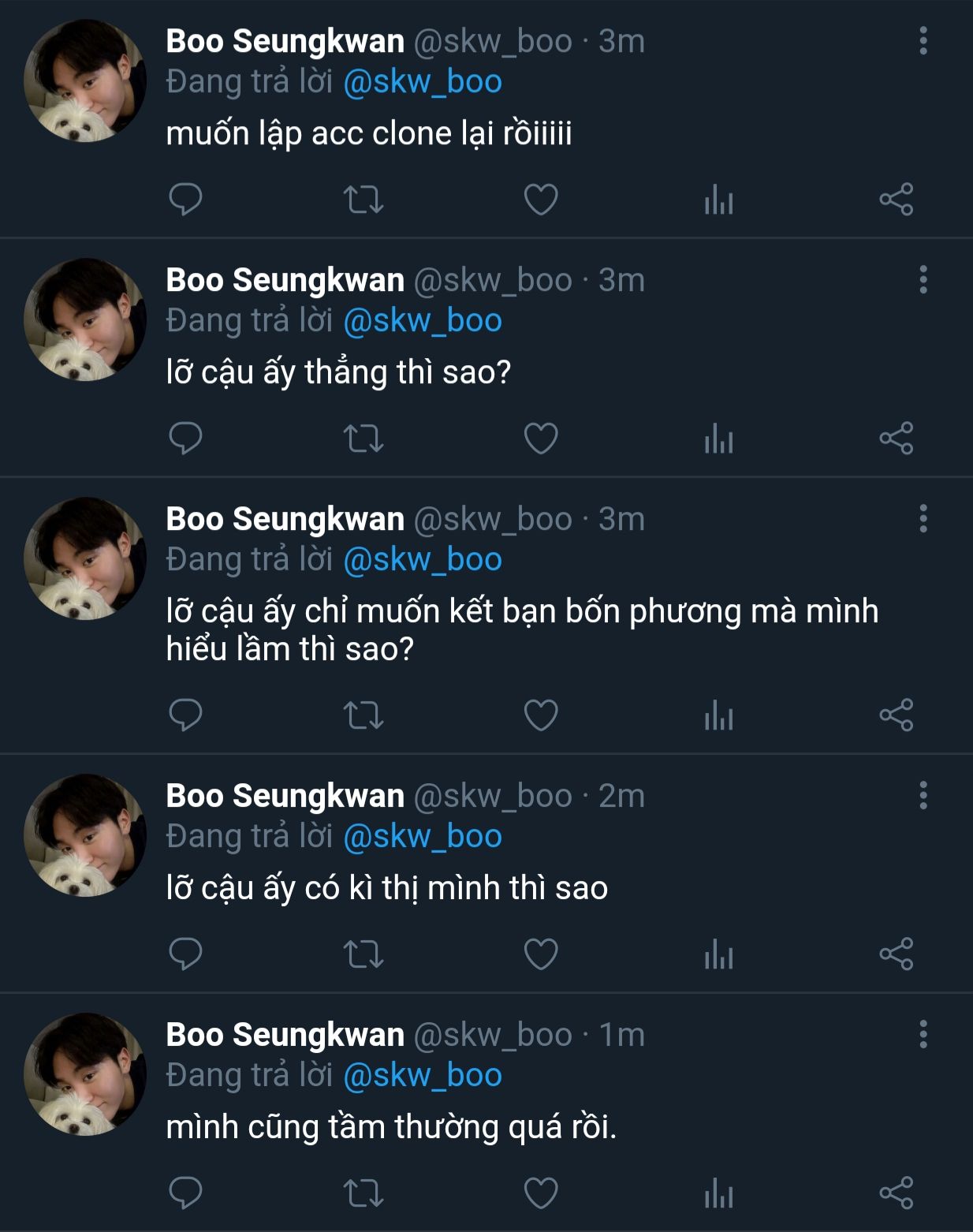Like the "lỡ cậu ấy thẳng thì sao?" tweet
973x1232 pixels.
(x=541, y=439)
